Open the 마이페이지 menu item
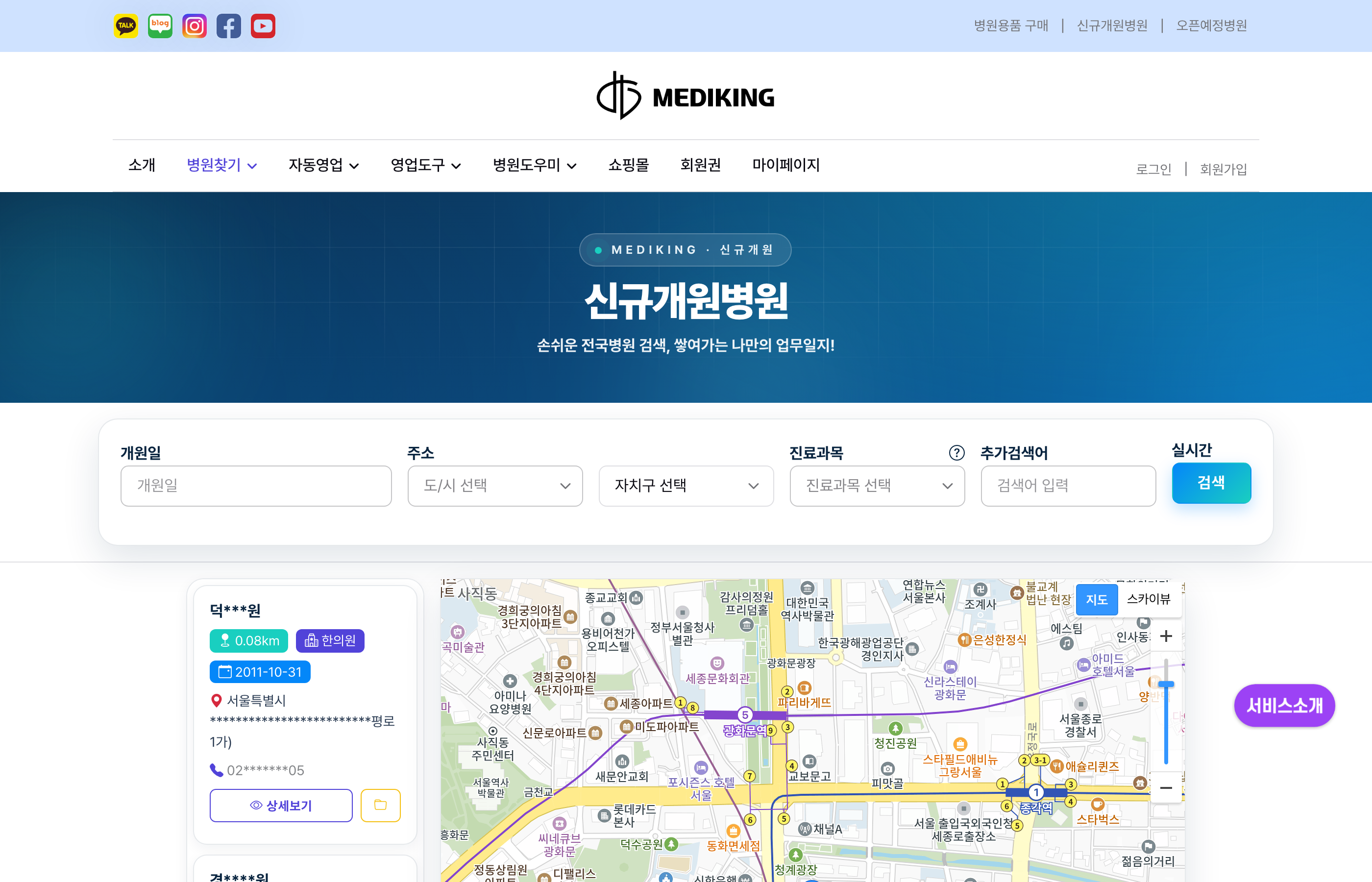Screen dimensions: 1372x882 click(x=785, y=165)
